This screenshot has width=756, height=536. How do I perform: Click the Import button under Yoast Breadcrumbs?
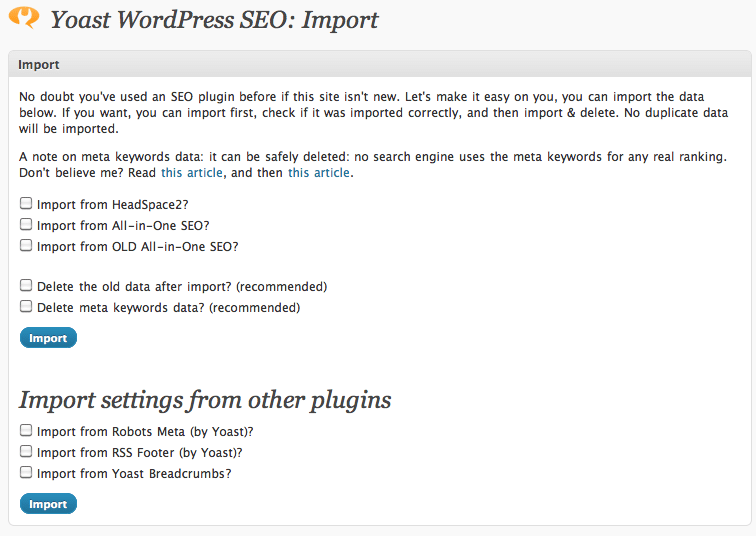point(48,504)
